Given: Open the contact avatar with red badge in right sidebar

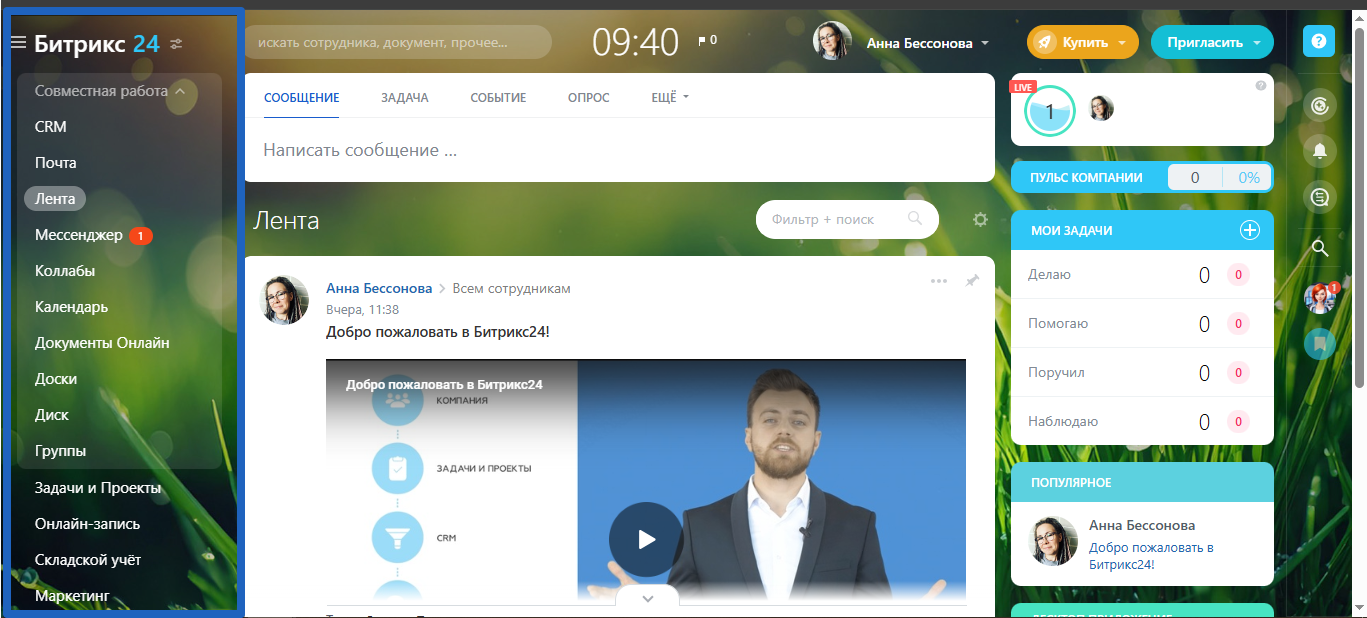Looking at the screenshot, I should (1320, 297).
